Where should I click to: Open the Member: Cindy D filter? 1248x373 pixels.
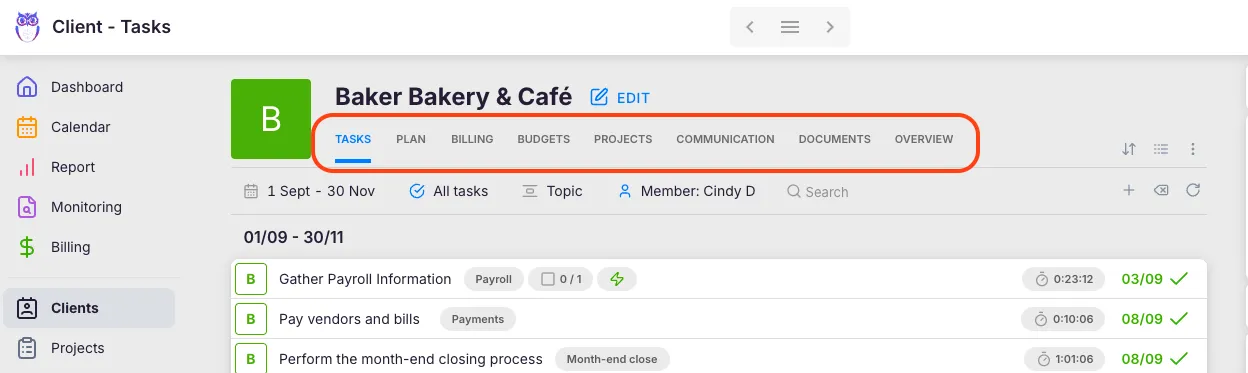click(x=686, y=191)
